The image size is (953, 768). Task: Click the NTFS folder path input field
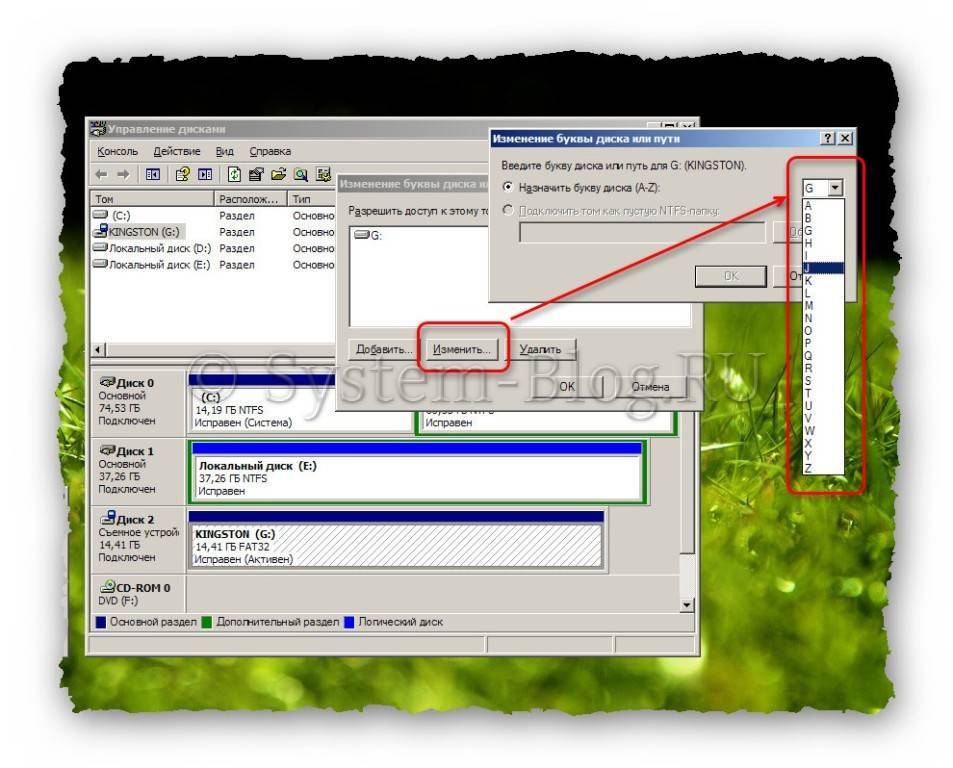642,232
